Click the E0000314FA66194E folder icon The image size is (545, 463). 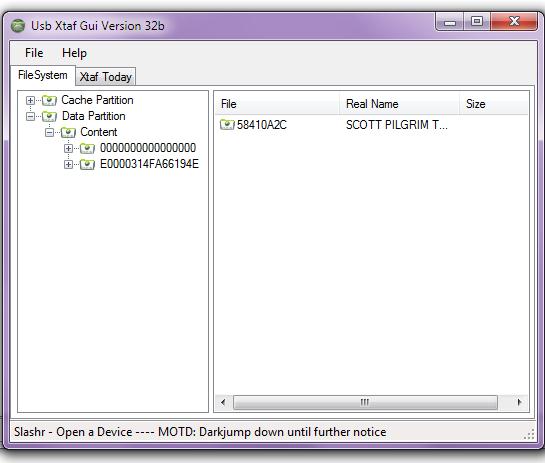click(87, 164)
